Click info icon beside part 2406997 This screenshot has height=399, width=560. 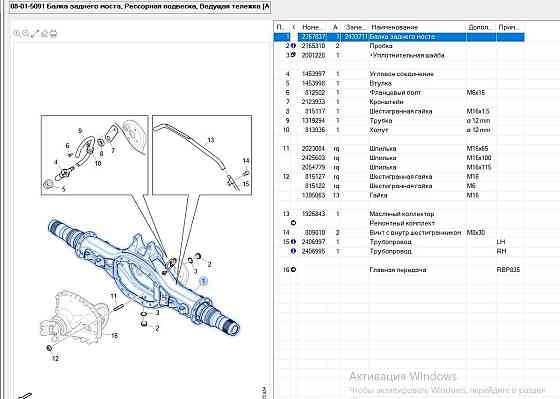pos(293,242)
